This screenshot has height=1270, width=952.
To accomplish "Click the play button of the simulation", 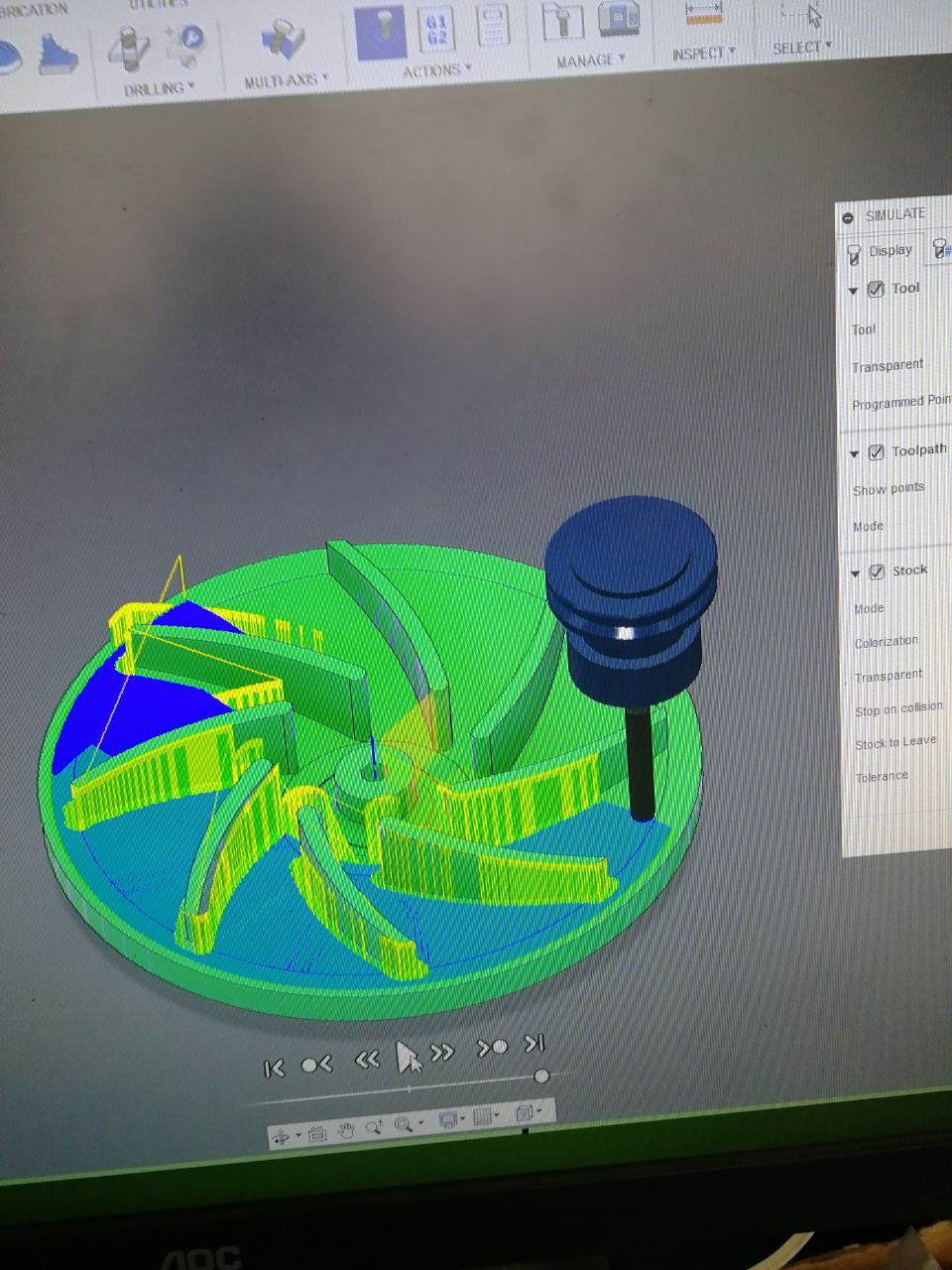I will [406, 1058].
